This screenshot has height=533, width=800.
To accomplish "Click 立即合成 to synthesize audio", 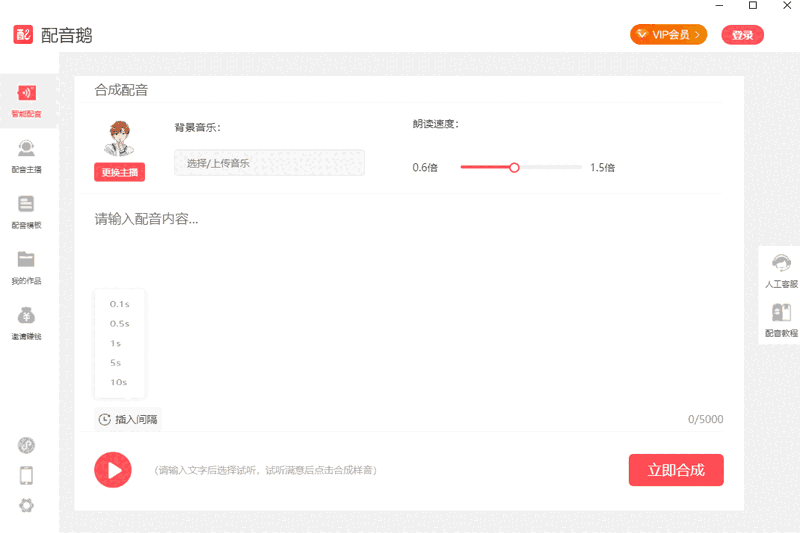I will [x=676, y=470].
